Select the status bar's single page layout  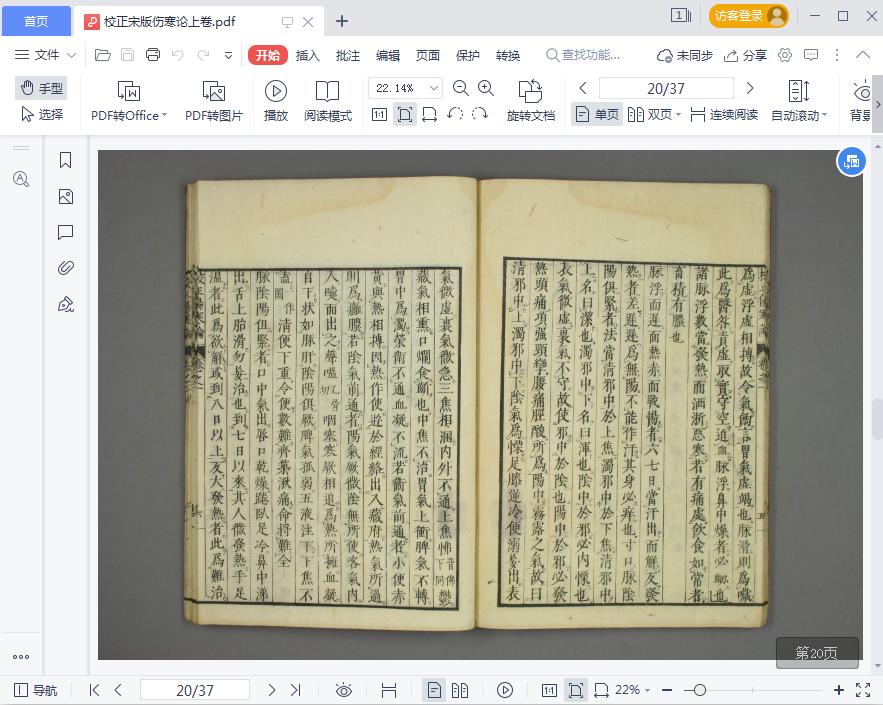tap(434, 690)
